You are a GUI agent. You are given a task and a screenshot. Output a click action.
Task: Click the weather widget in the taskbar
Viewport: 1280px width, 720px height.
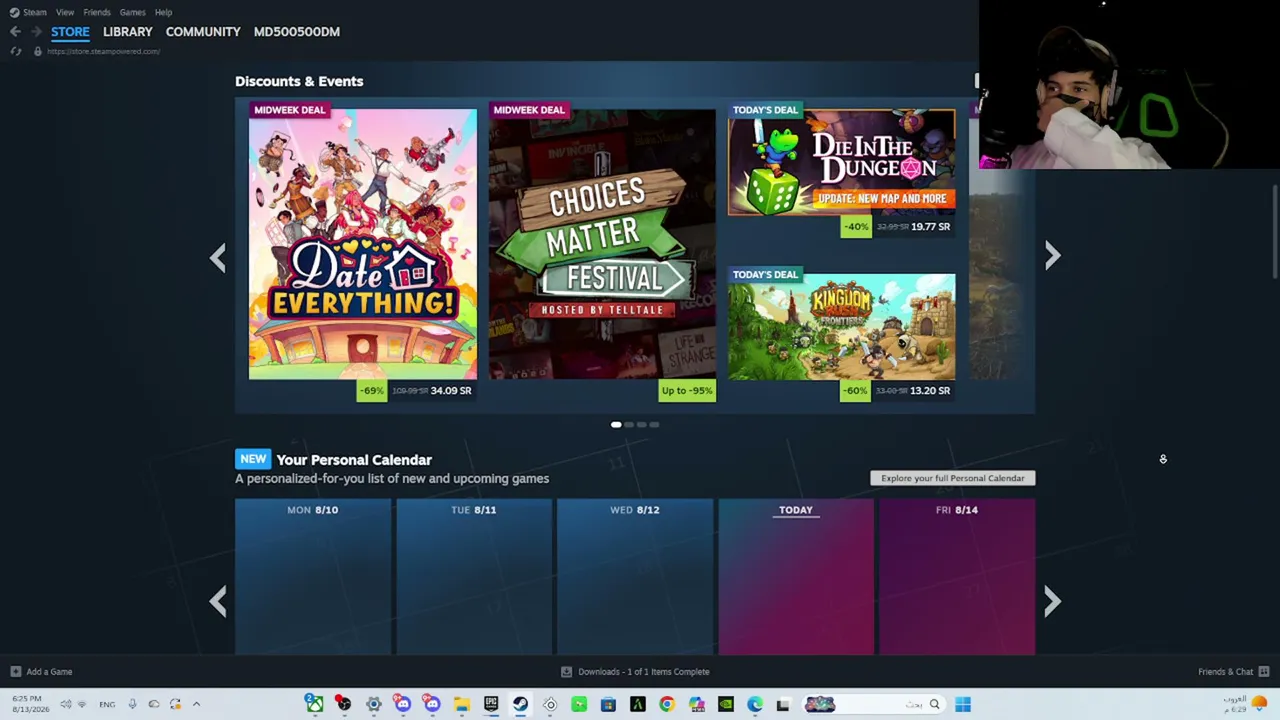(x=1245, y=704)
